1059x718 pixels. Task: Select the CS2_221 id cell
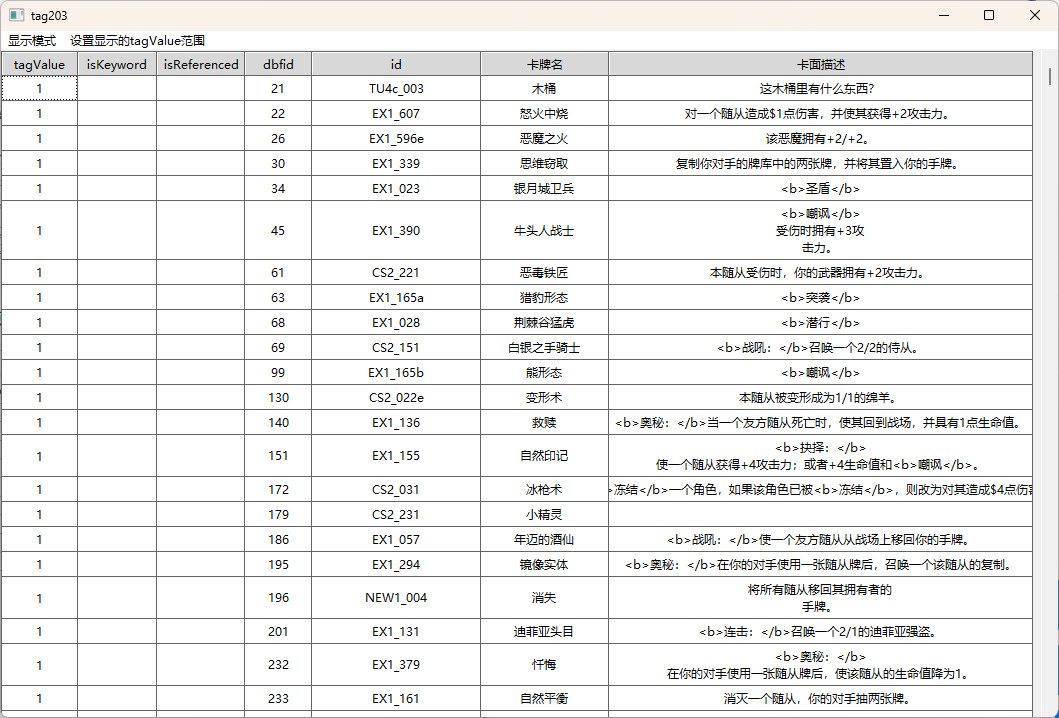click(x=396, y=272)
